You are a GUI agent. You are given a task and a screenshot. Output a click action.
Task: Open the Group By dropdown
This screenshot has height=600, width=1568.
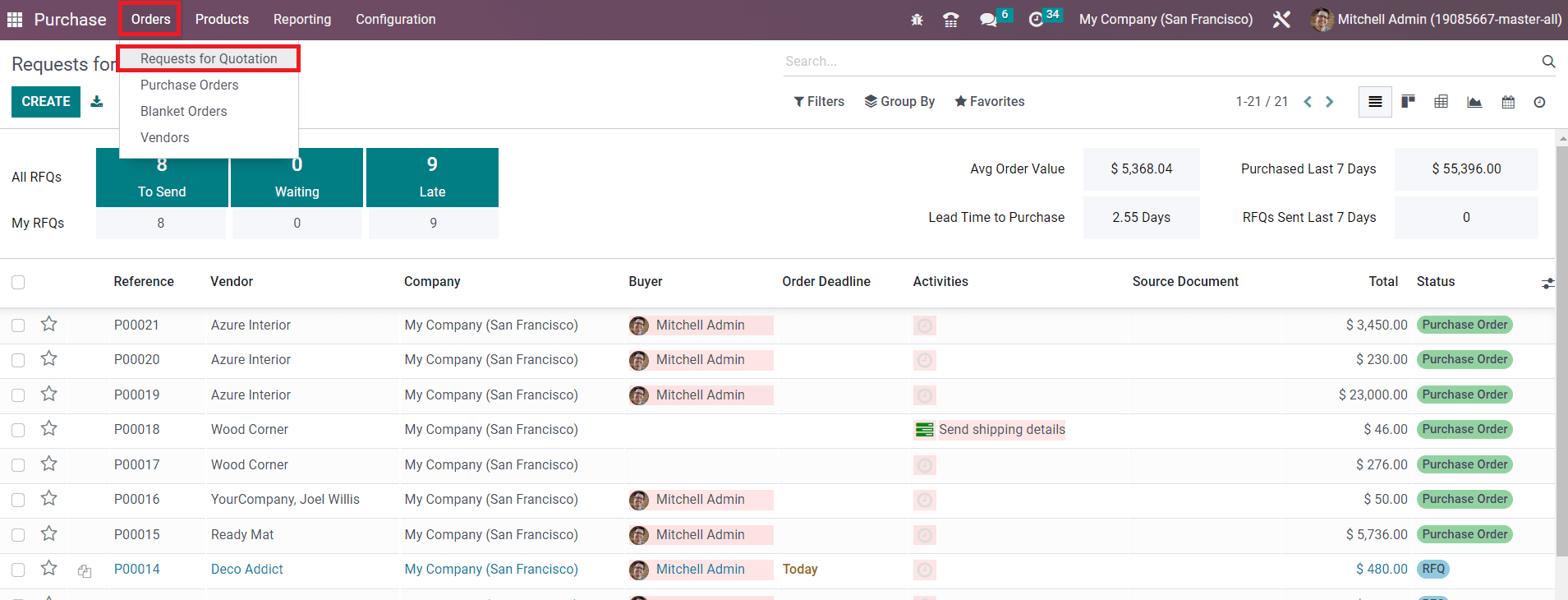coord(899,102)
